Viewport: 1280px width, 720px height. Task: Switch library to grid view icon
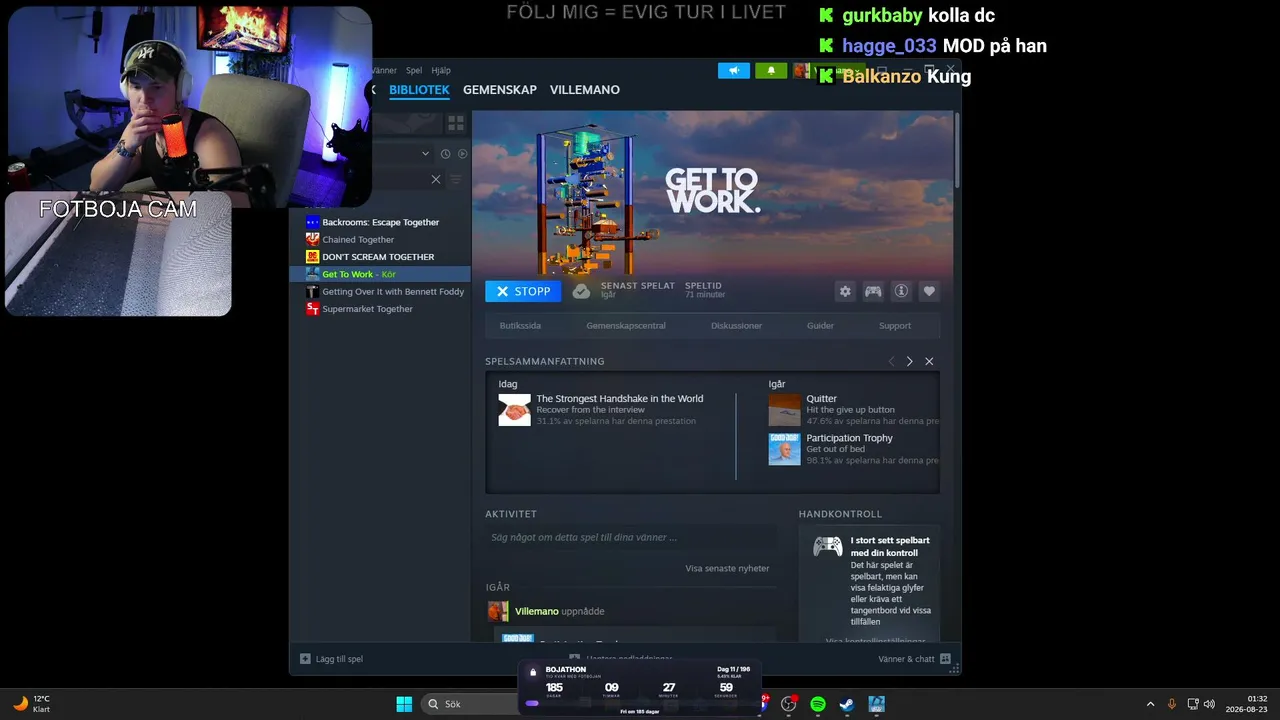click(456, 123)
